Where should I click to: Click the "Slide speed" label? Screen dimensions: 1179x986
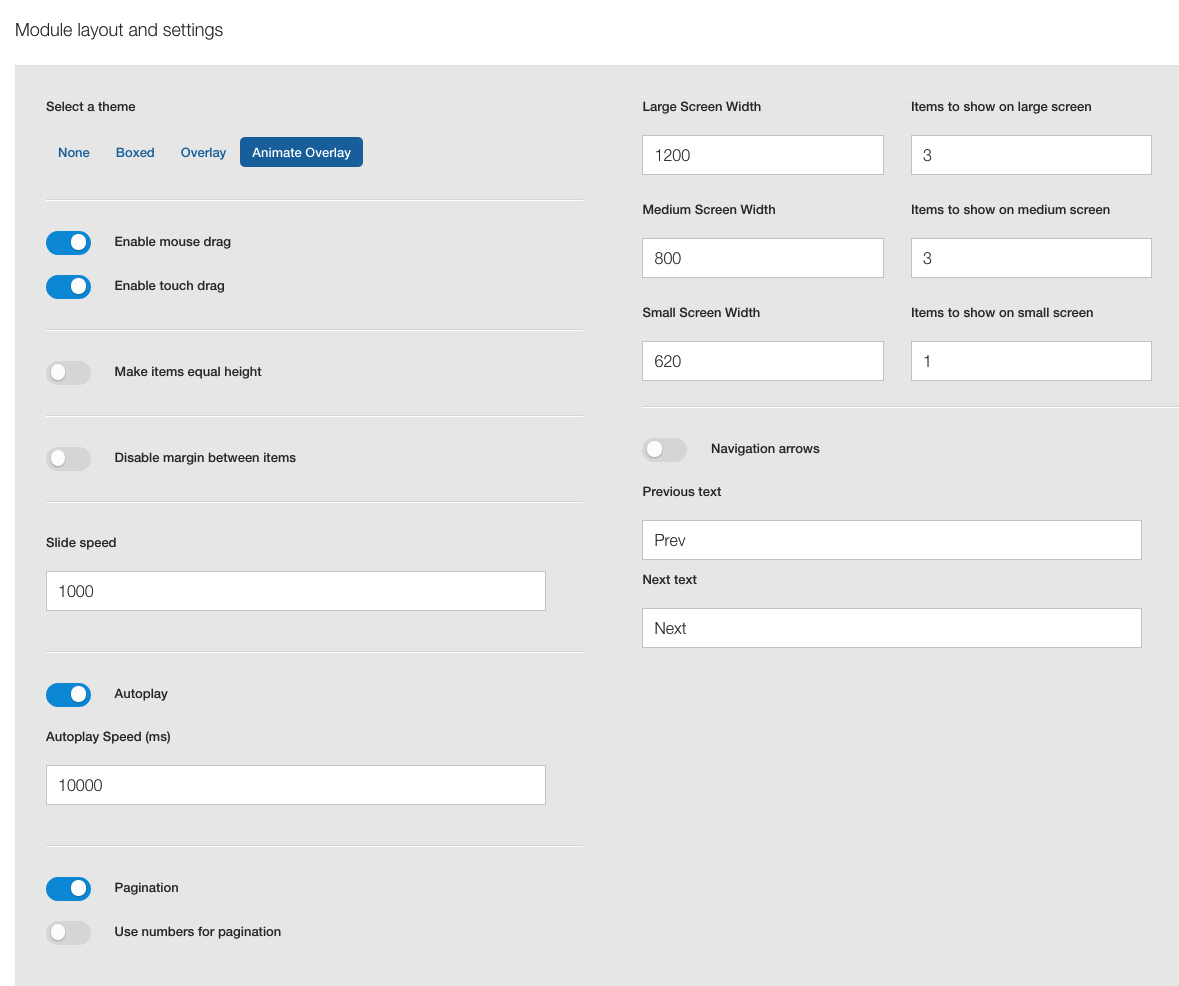(81, 542)
